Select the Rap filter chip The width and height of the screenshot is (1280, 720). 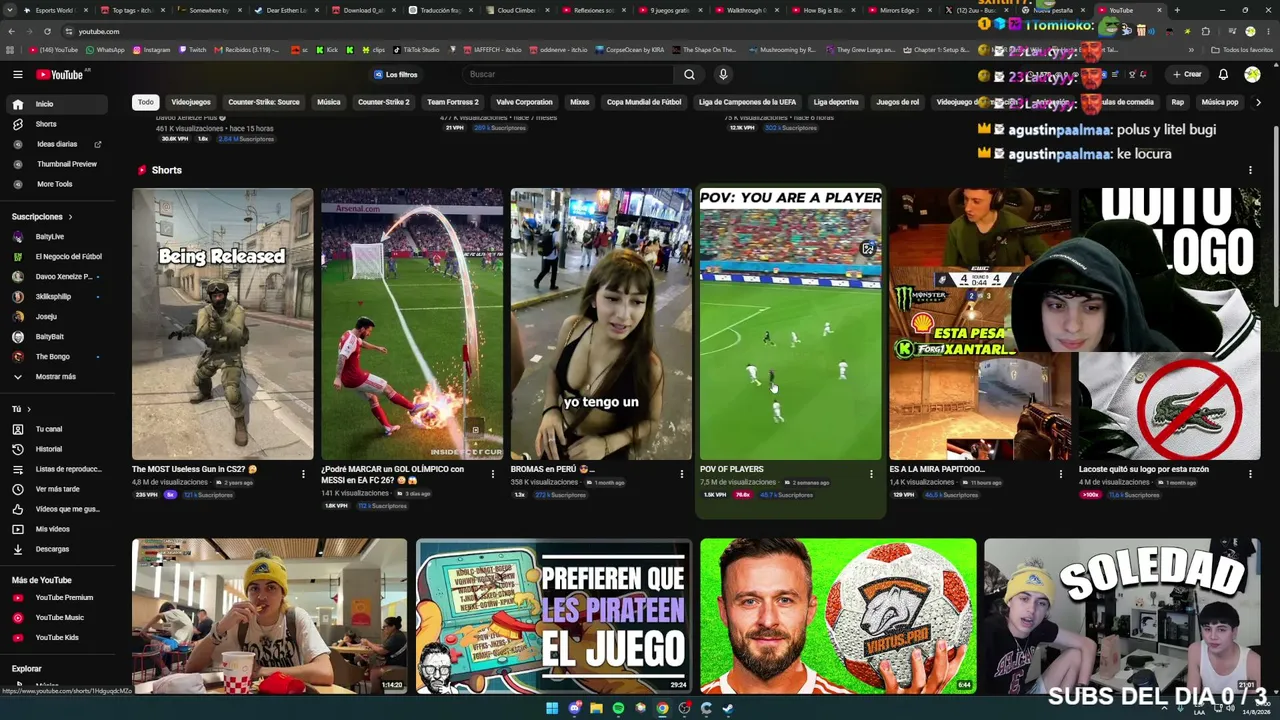(1178, 102)
